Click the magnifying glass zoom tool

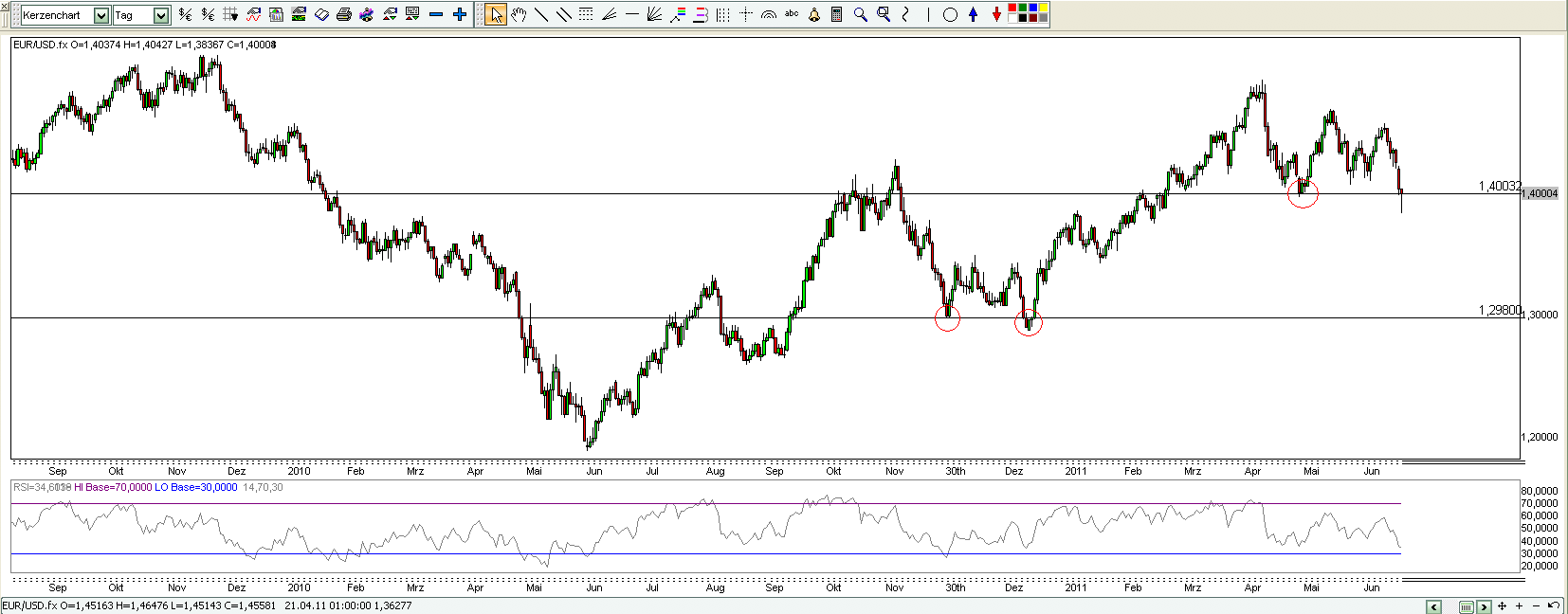[x=860, y=14]
